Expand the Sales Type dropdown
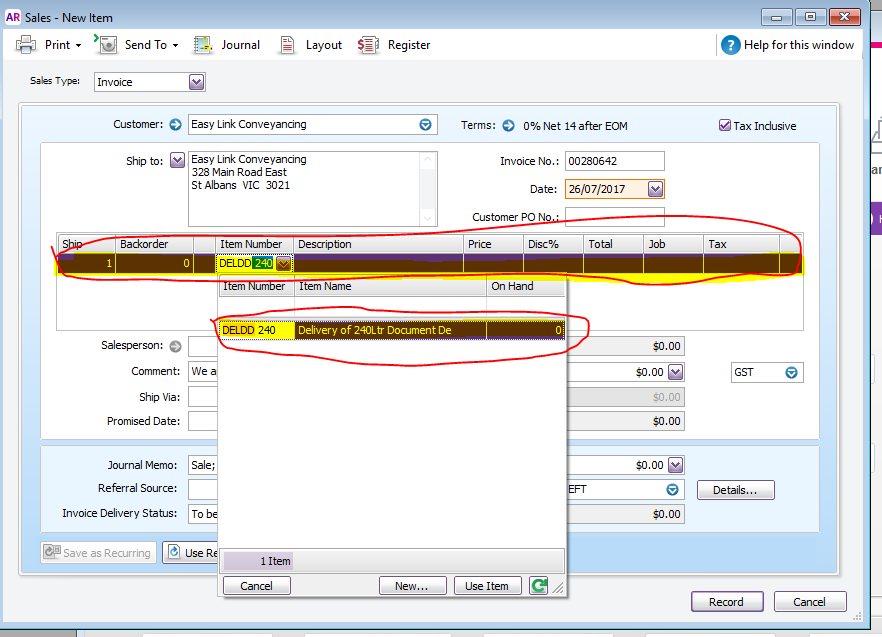 196,82
